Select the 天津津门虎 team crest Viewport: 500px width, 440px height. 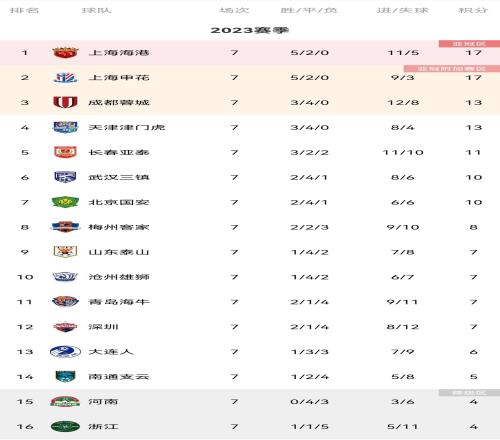click(x=65, y=127)
